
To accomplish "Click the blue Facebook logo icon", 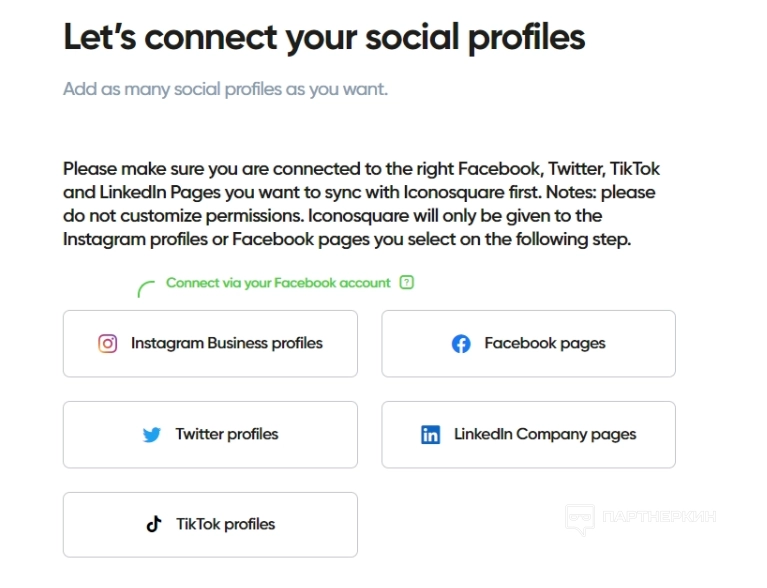I will tap(461, 344).
